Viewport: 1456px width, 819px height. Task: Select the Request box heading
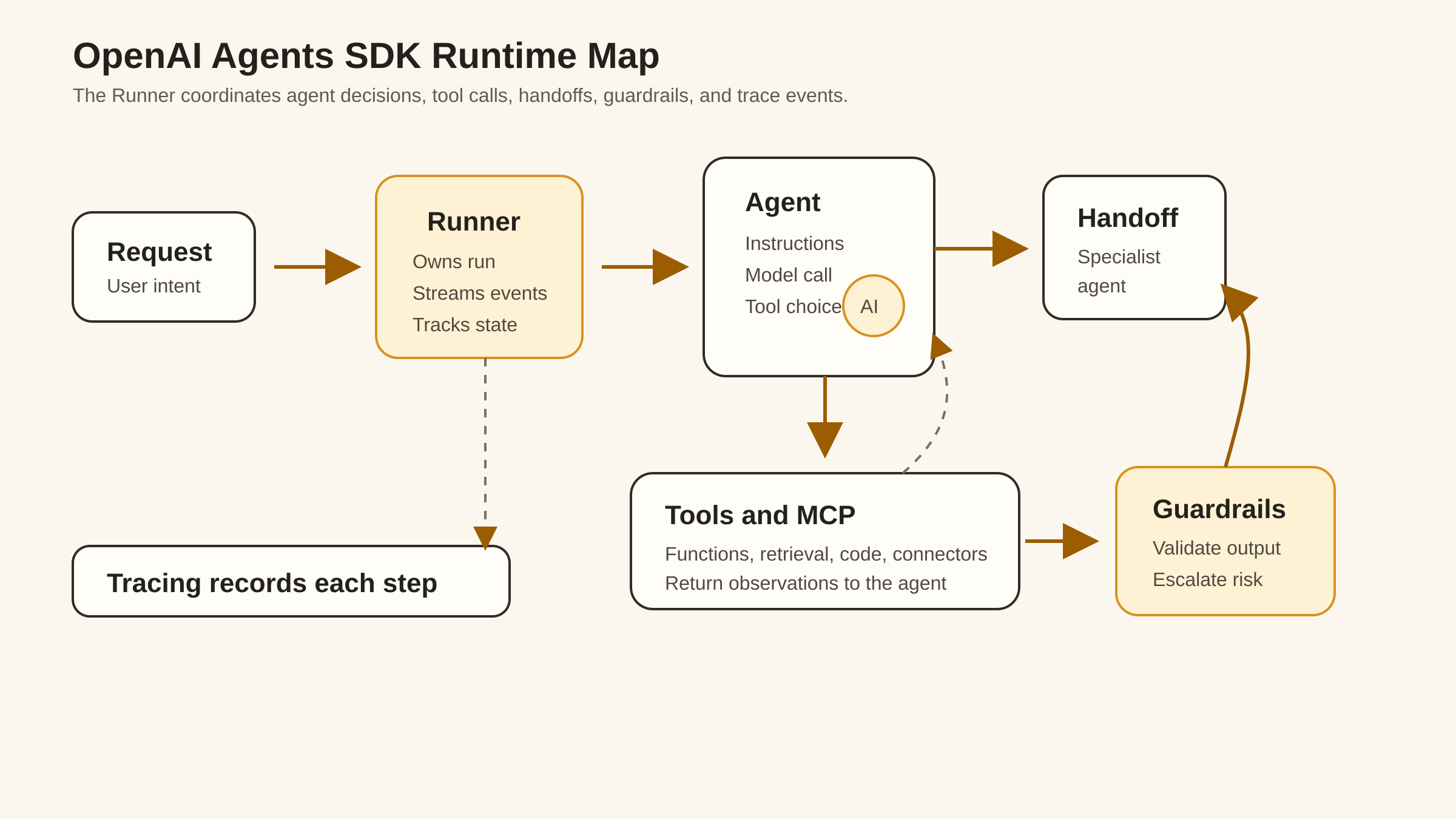tap(159, 252)
